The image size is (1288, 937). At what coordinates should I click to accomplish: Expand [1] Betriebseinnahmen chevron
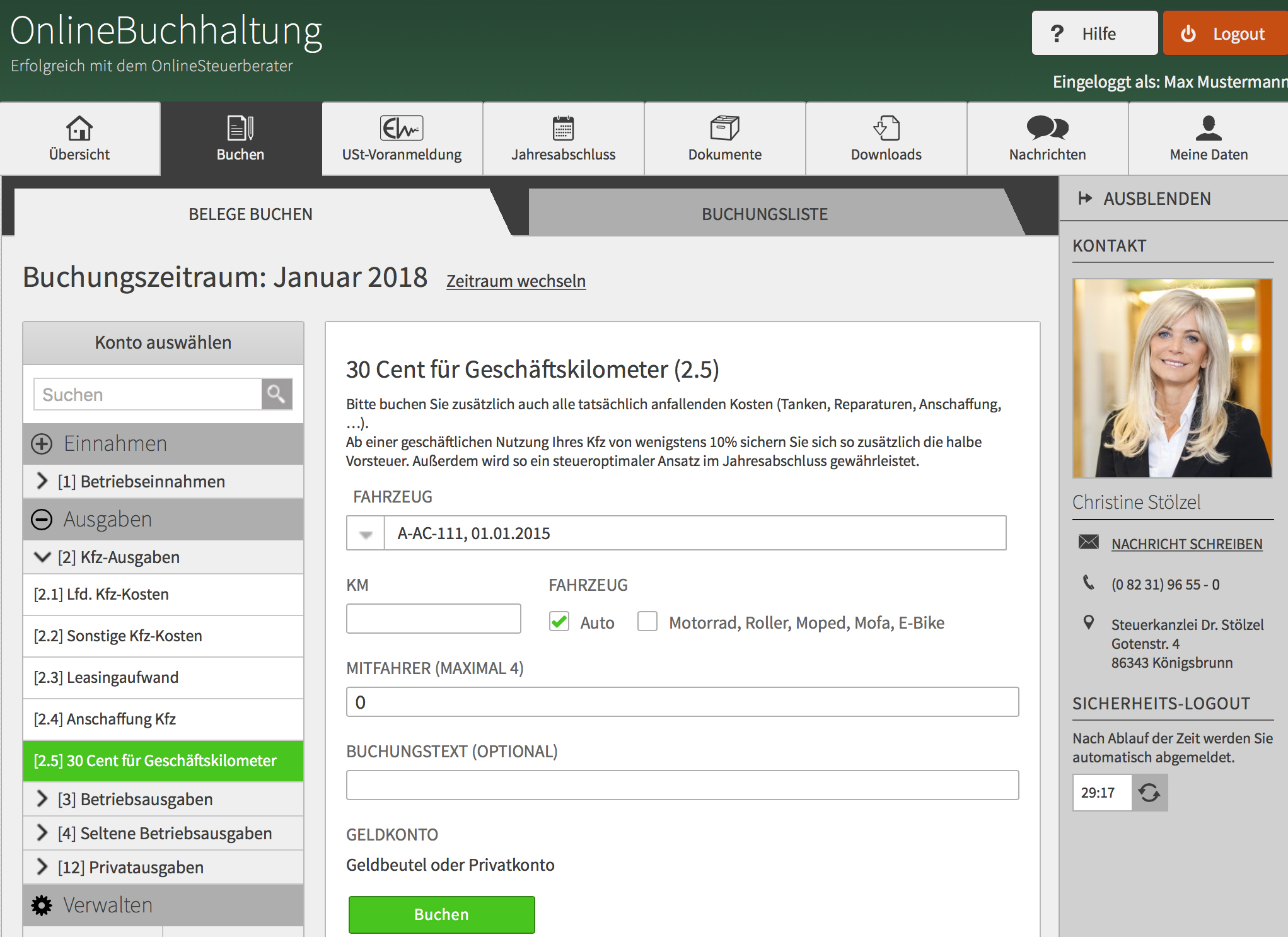click(x=42, y=481)
